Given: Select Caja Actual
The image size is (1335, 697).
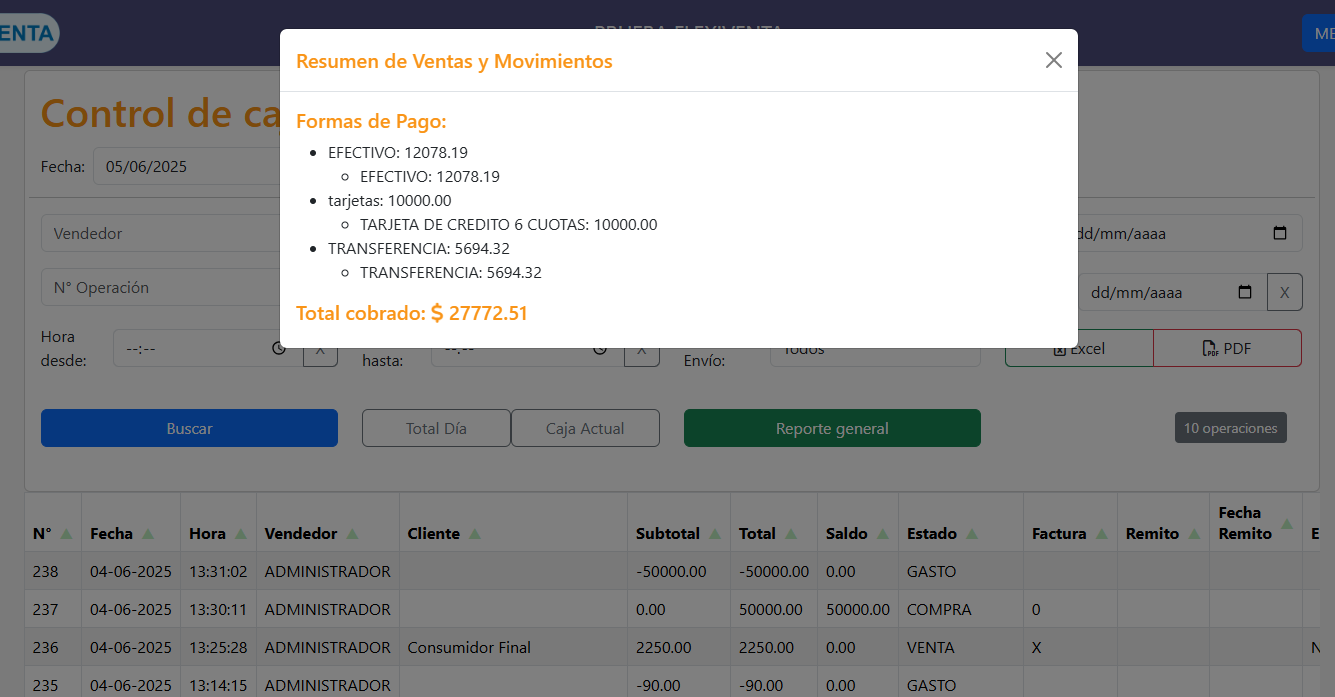Looking at the screenshot, I should click(585, 427).
